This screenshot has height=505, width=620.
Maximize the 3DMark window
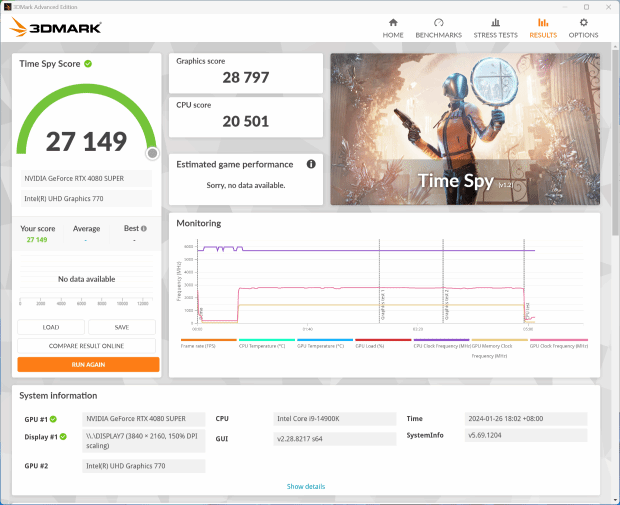[586, 7]
